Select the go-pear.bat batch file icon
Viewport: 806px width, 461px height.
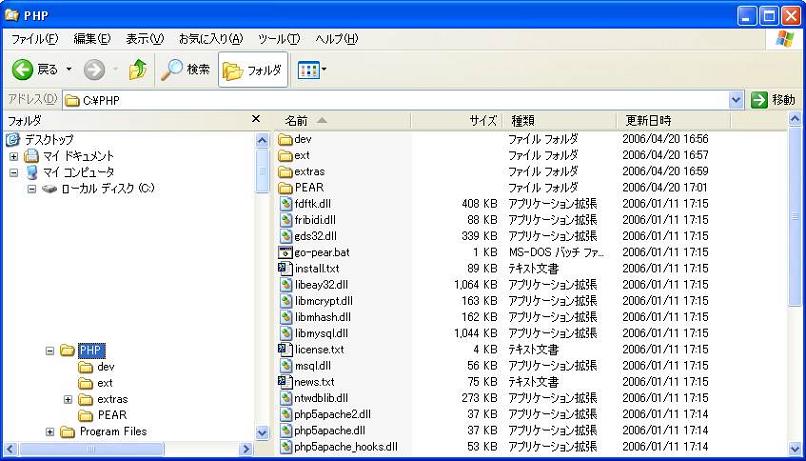click(x=285, y=252)
